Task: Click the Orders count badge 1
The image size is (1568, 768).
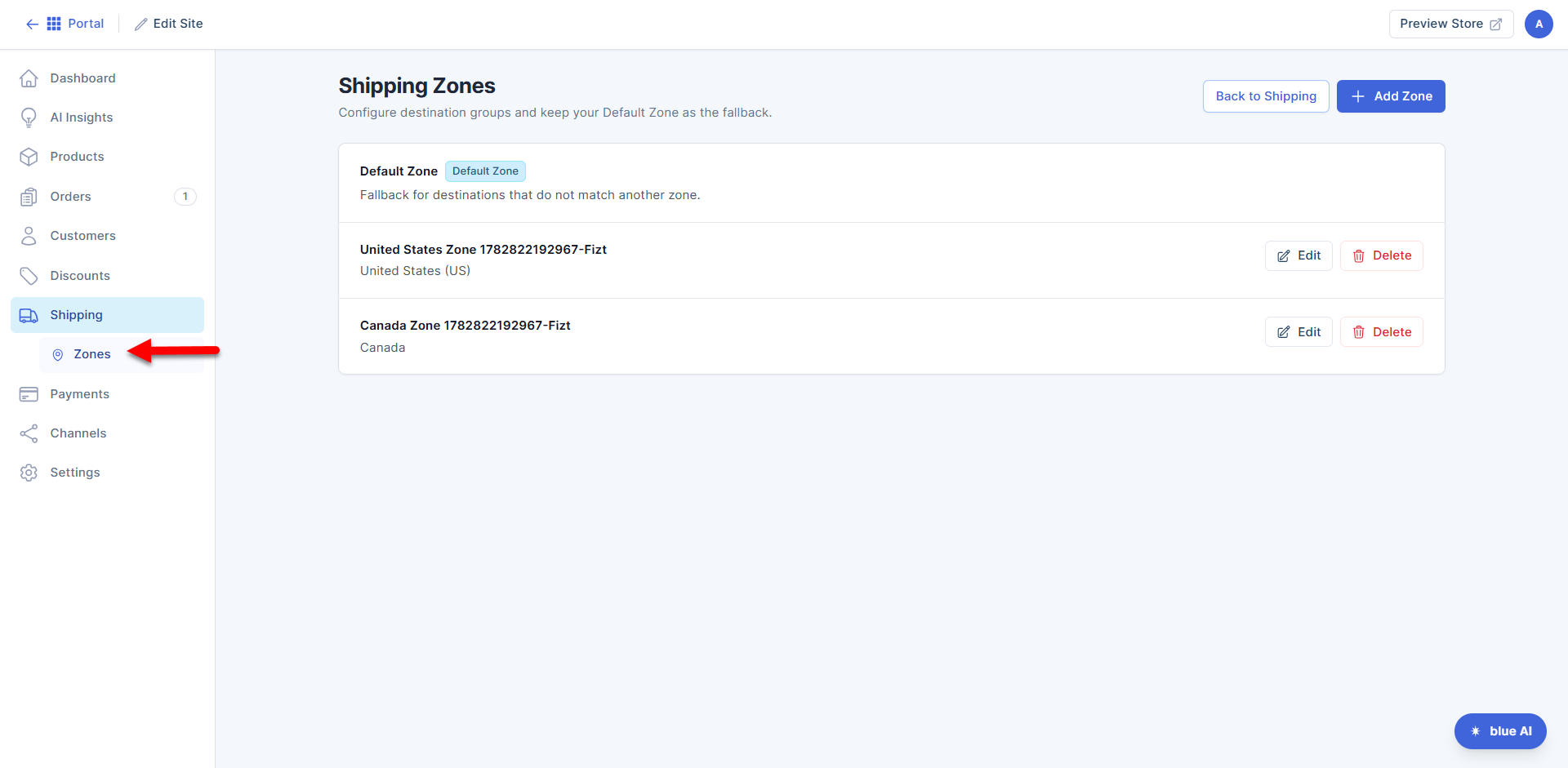Action: (x=185, y=197)
